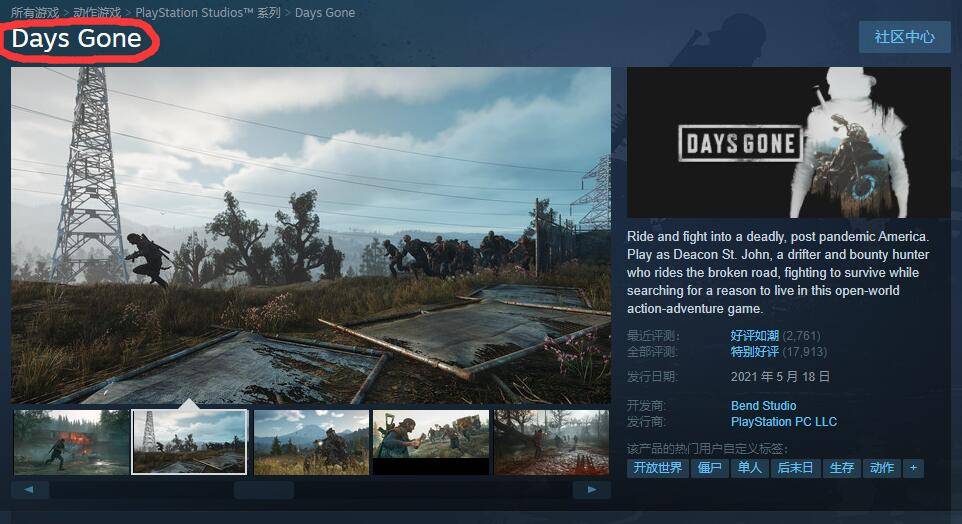This screenshot has height=524, width=962.
Task: Select the 僵尸 tag
Action: [709, 468]
